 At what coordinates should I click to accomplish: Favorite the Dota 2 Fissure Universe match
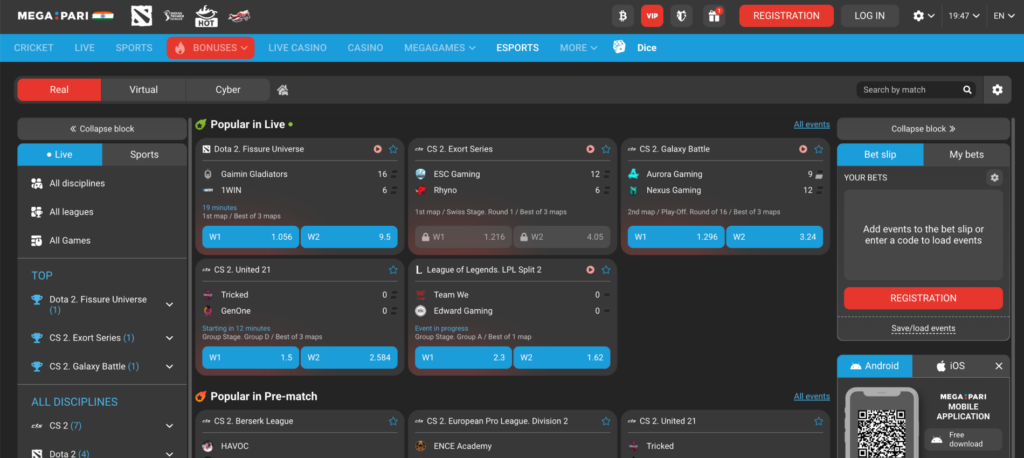pos(393,149)
